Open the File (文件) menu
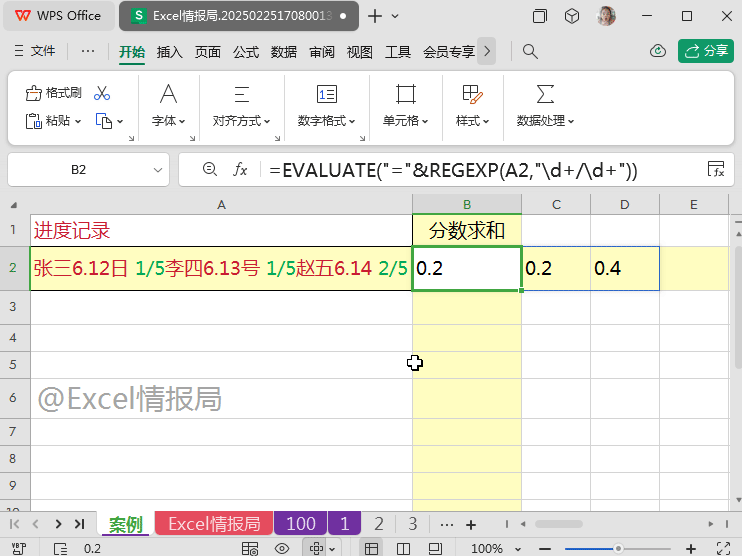This screenshot has height=556, width=742. [x=35, y=51]
